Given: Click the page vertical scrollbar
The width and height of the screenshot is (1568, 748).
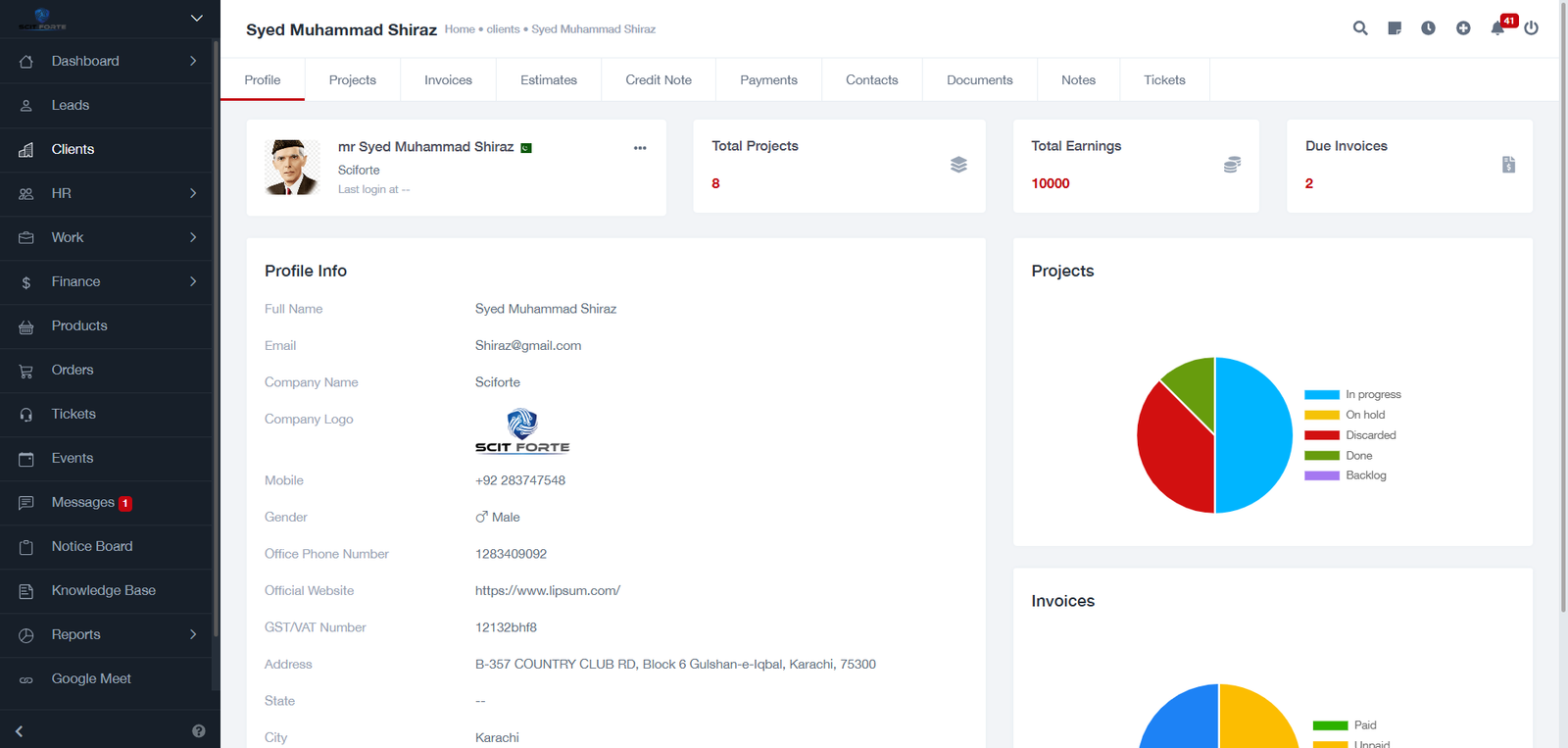Looking at the screenshot, I should [1562, 306].
